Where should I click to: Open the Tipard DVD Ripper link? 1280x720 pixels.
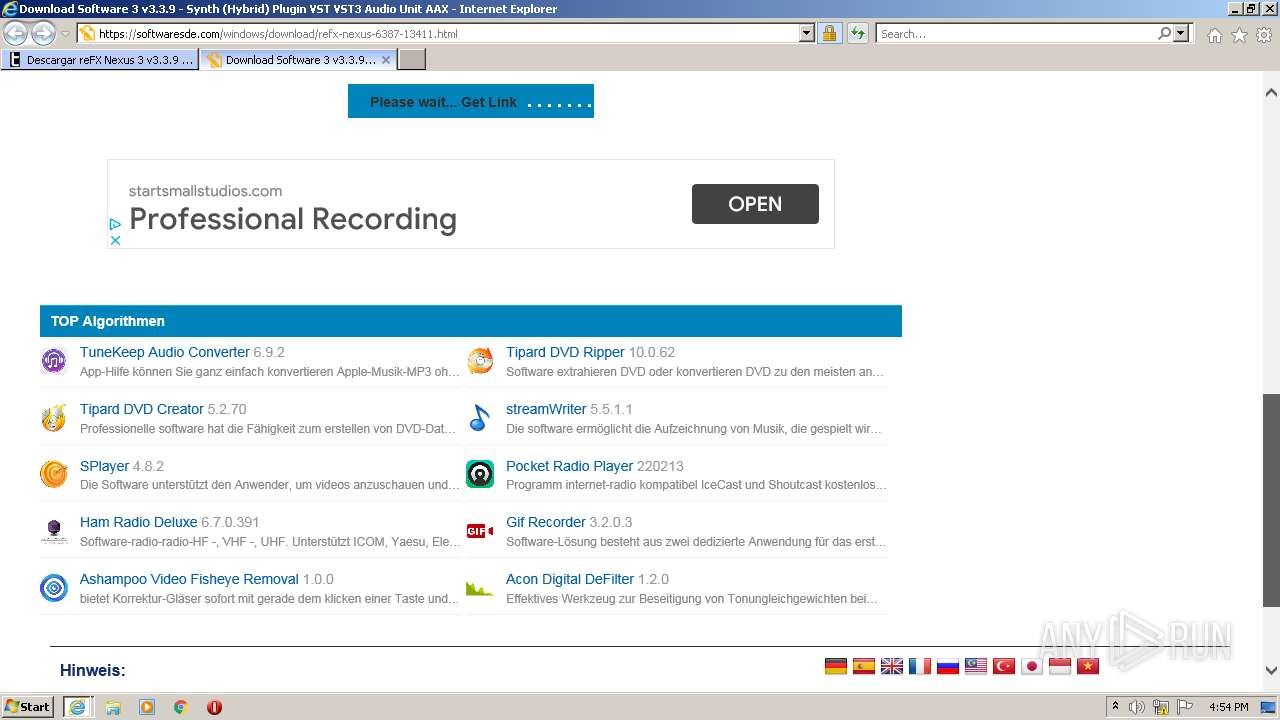tap(565, 352)
